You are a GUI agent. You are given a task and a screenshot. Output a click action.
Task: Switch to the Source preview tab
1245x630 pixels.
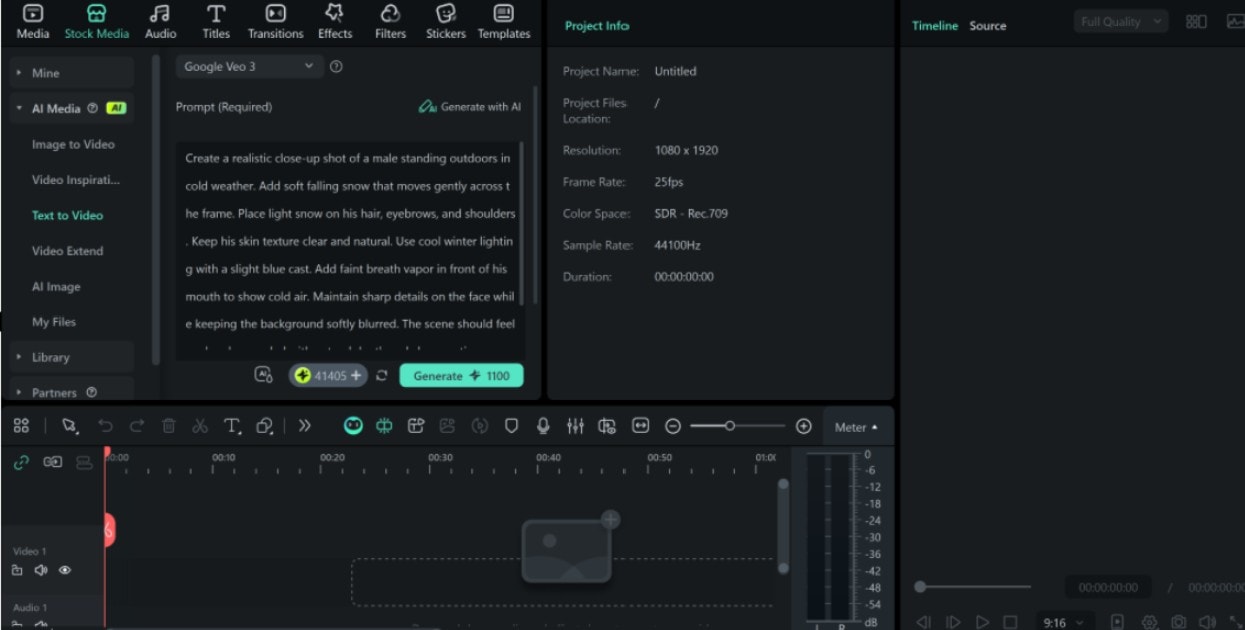point(987,26)
